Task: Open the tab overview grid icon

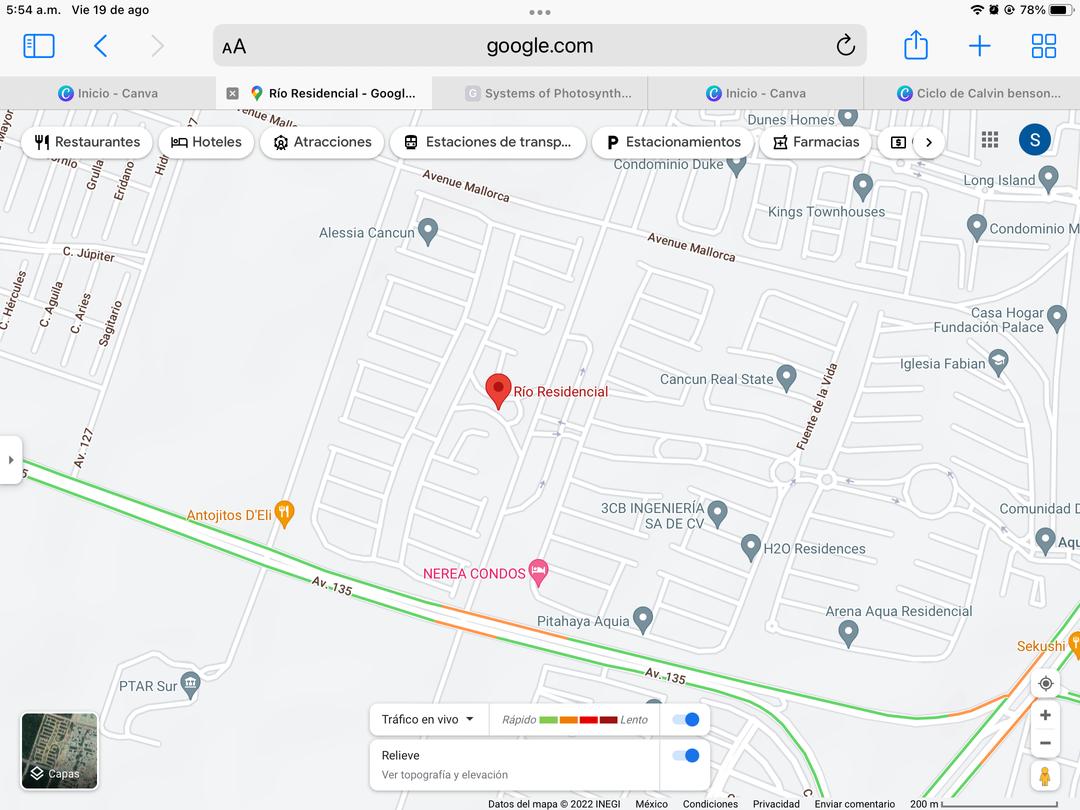Action: [x=1043, y=46]
